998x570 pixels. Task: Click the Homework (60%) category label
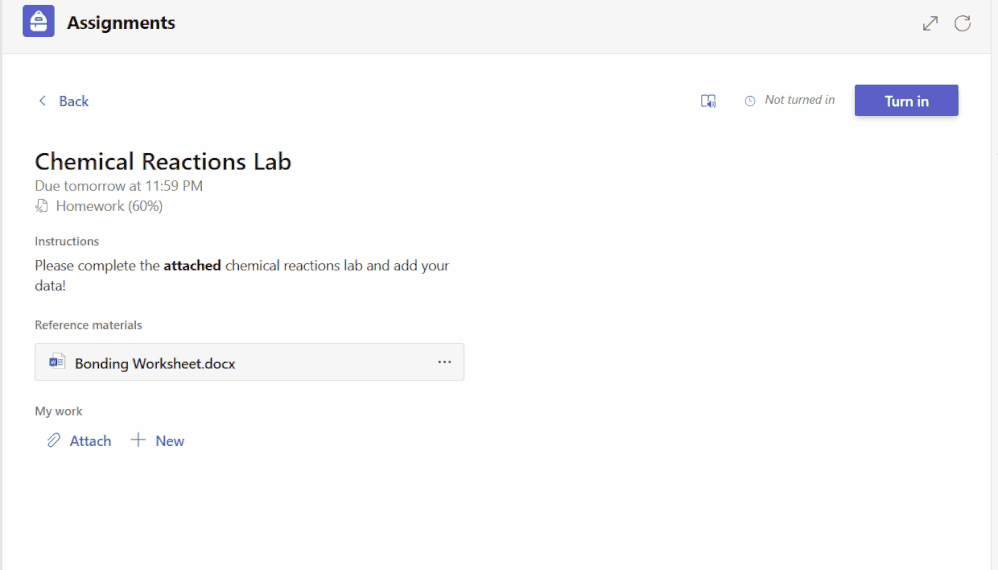point(109,206)
